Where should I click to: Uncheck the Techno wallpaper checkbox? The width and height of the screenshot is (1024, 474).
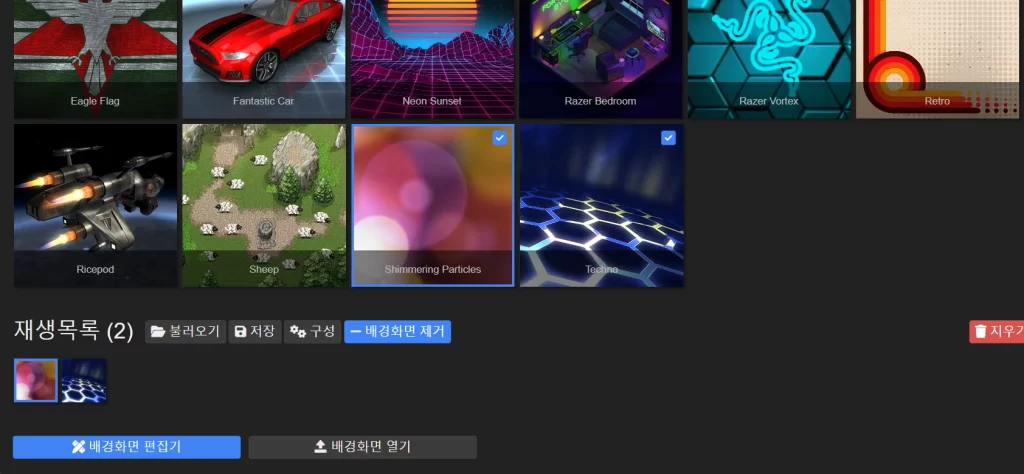click(x=669, y=138)
